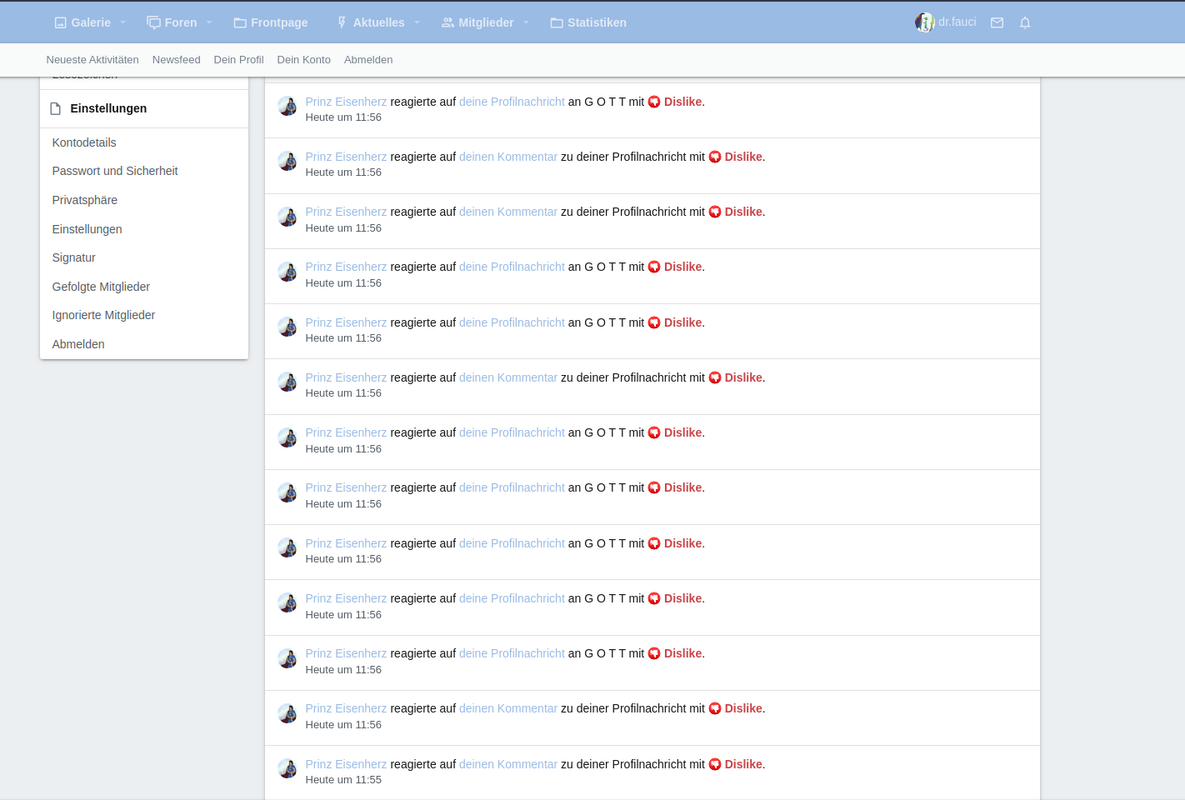Select the user avatar in the 11:55 notification

(x=287, y=768)
